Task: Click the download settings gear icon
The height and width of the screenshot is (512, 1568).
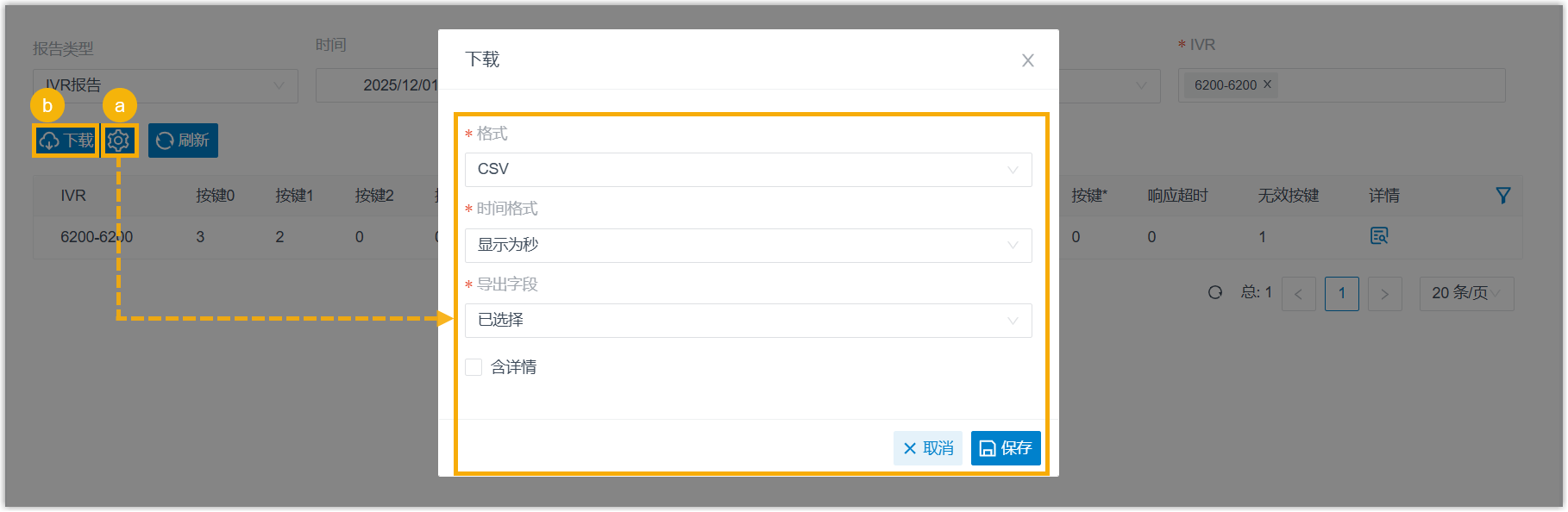Action: tap(119, 140)
